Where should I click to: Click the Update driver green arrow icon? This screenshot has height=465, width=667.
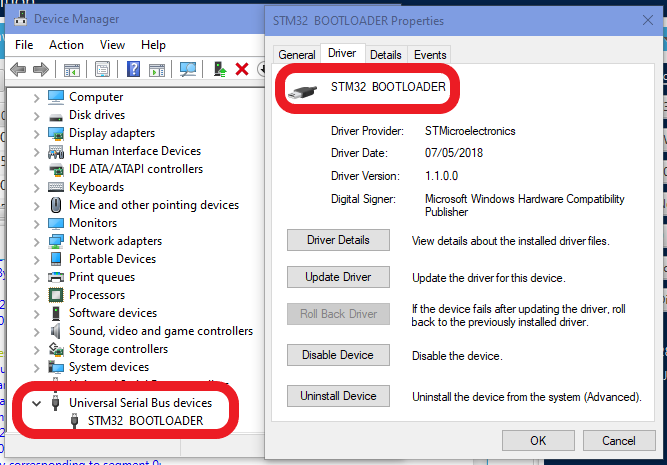coord(220,69)
